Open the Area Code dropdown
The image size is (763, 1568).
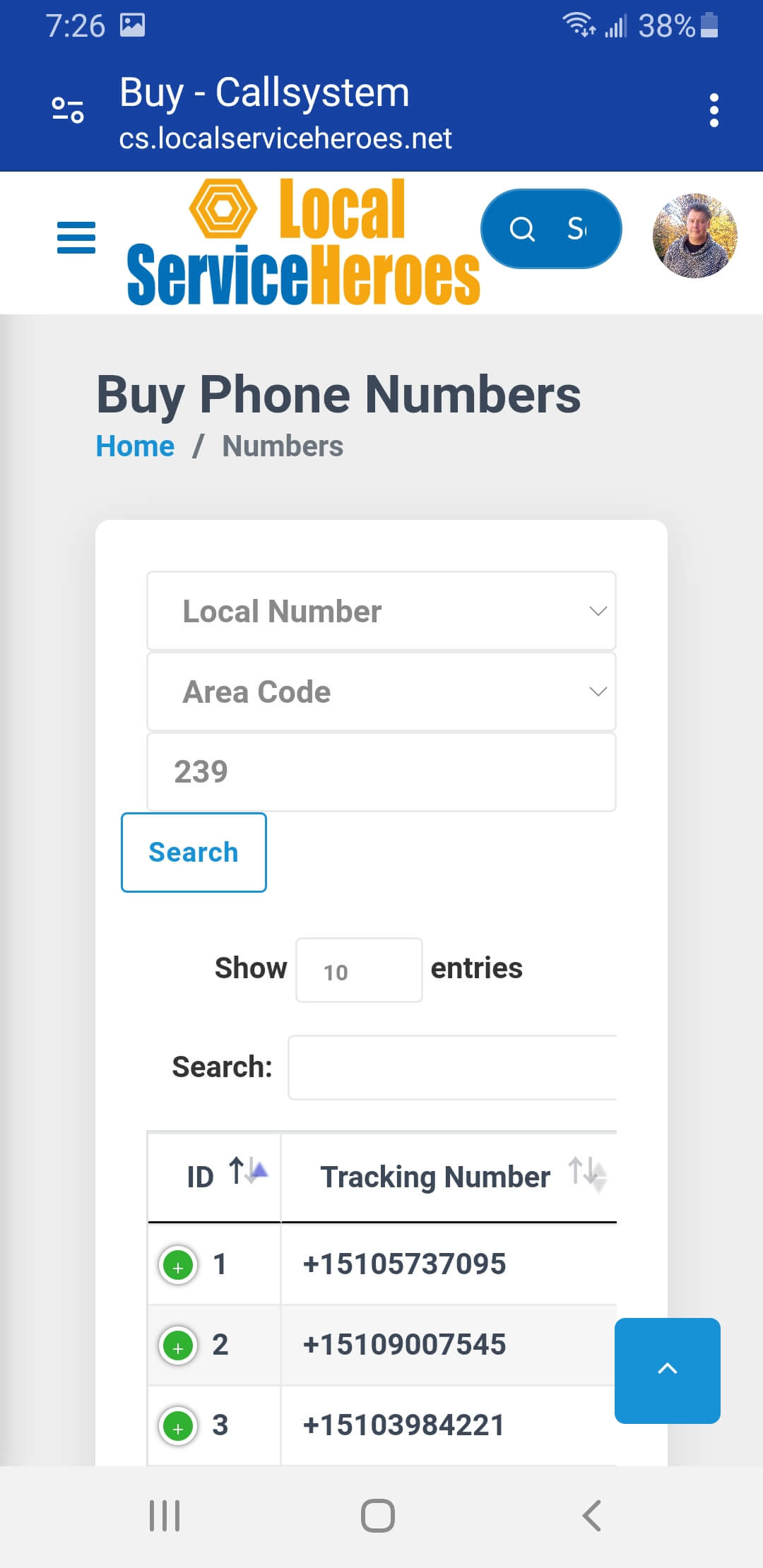coord(381,691)
